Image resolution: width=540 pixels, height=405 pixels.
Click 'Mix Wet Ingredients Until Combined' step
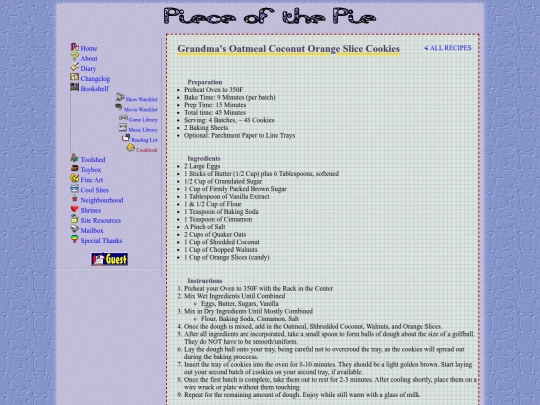coord(235,296)
